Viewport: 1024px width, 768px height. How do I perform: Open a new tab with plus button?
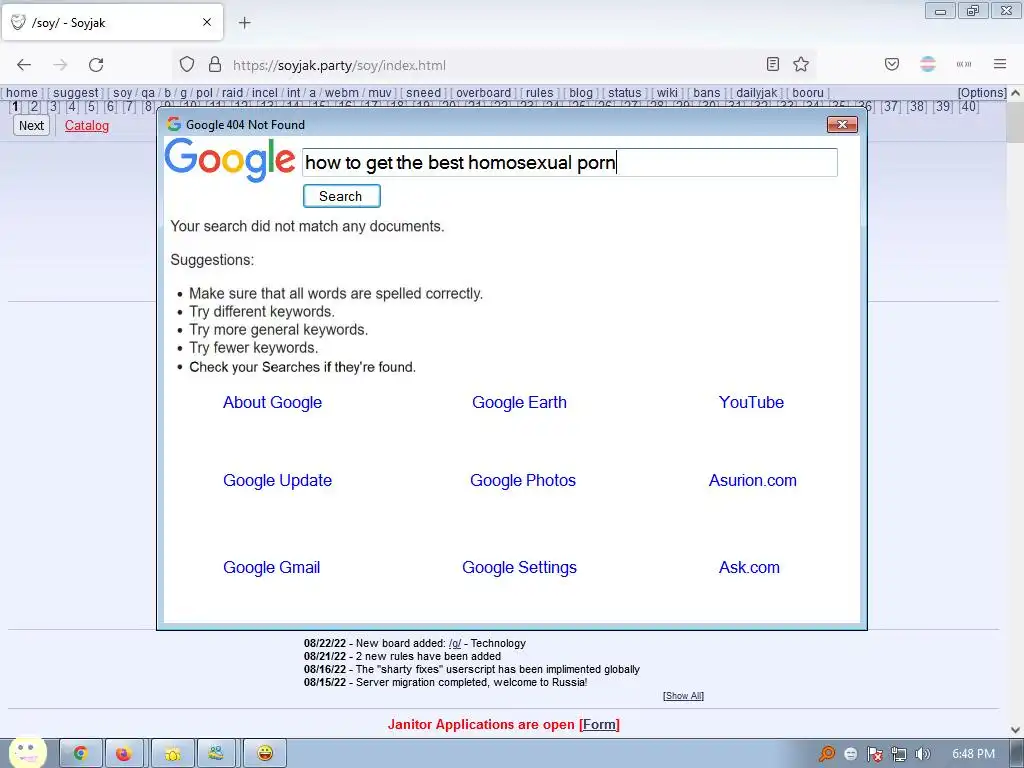pos(244,23)
